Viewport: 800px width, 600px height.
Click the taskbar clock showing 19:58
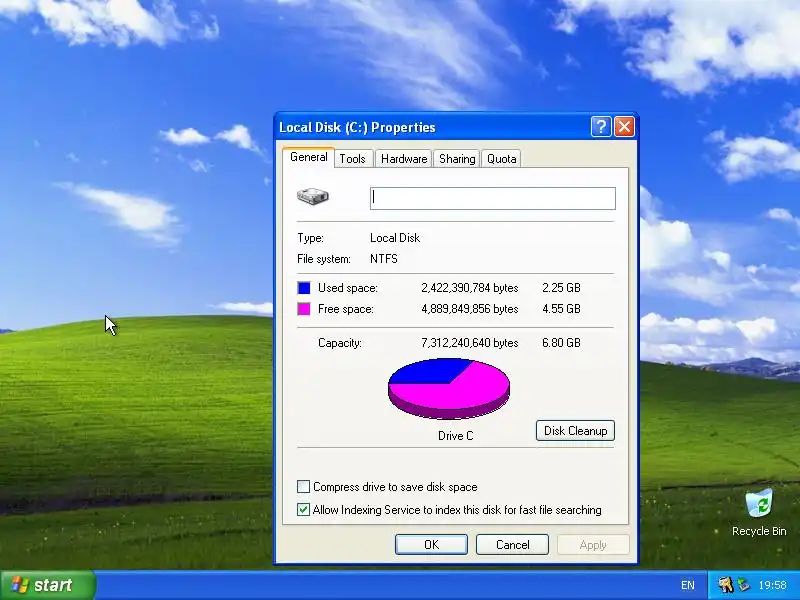click(772, 585)
